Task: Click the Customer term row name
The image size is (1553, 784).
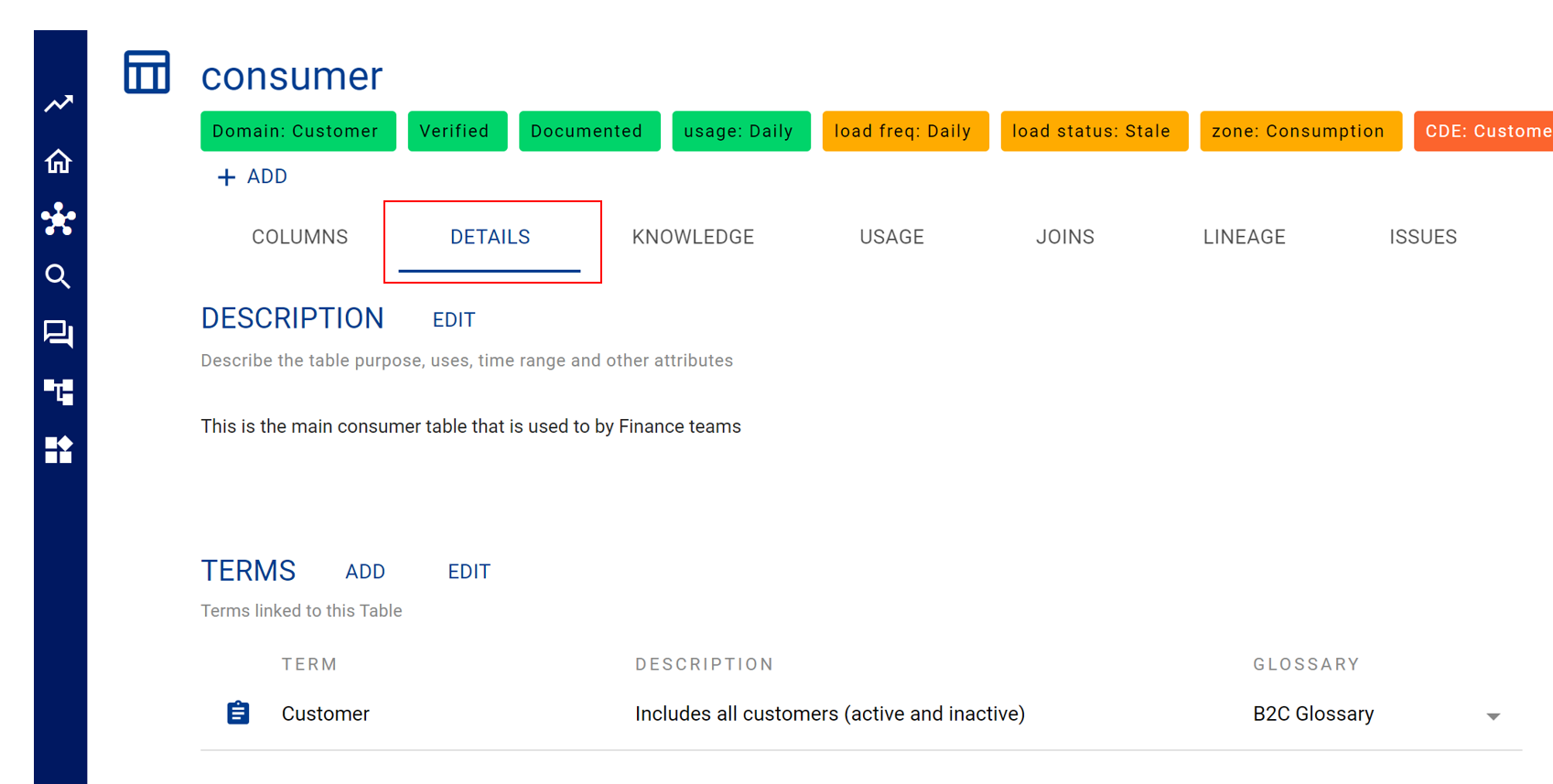Action: 326,714
